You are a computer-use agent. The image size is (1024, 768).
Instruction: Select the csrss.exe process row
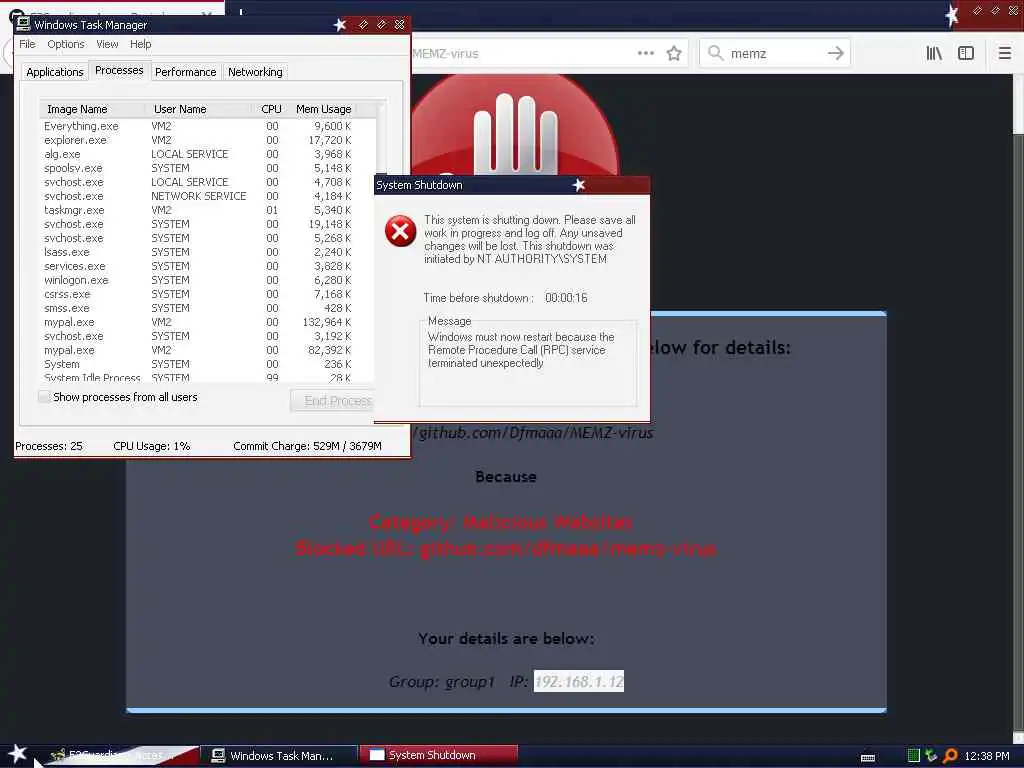[207, 294]
